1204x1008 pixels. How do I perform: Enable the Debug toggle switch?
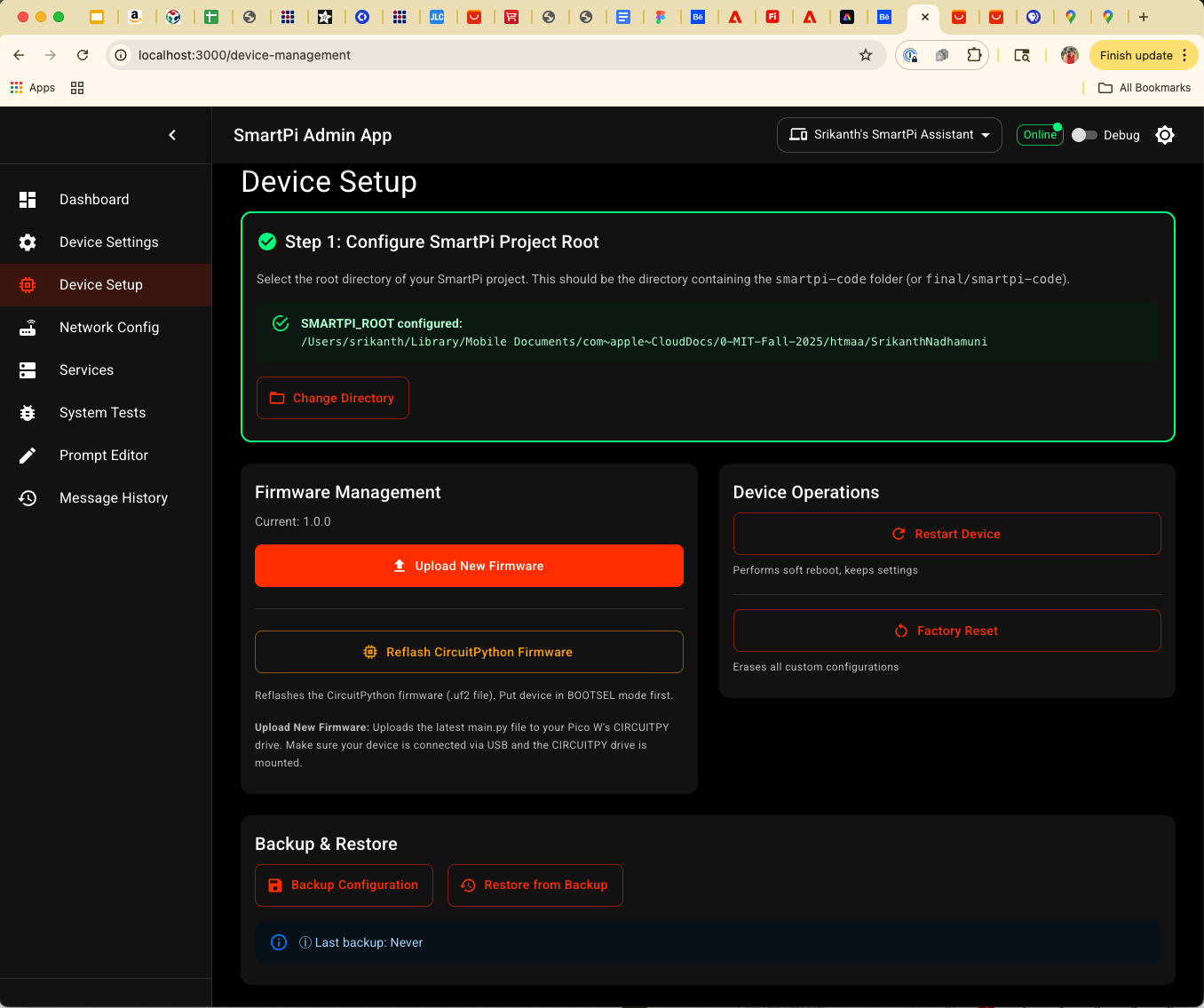tap(1084, 135)
